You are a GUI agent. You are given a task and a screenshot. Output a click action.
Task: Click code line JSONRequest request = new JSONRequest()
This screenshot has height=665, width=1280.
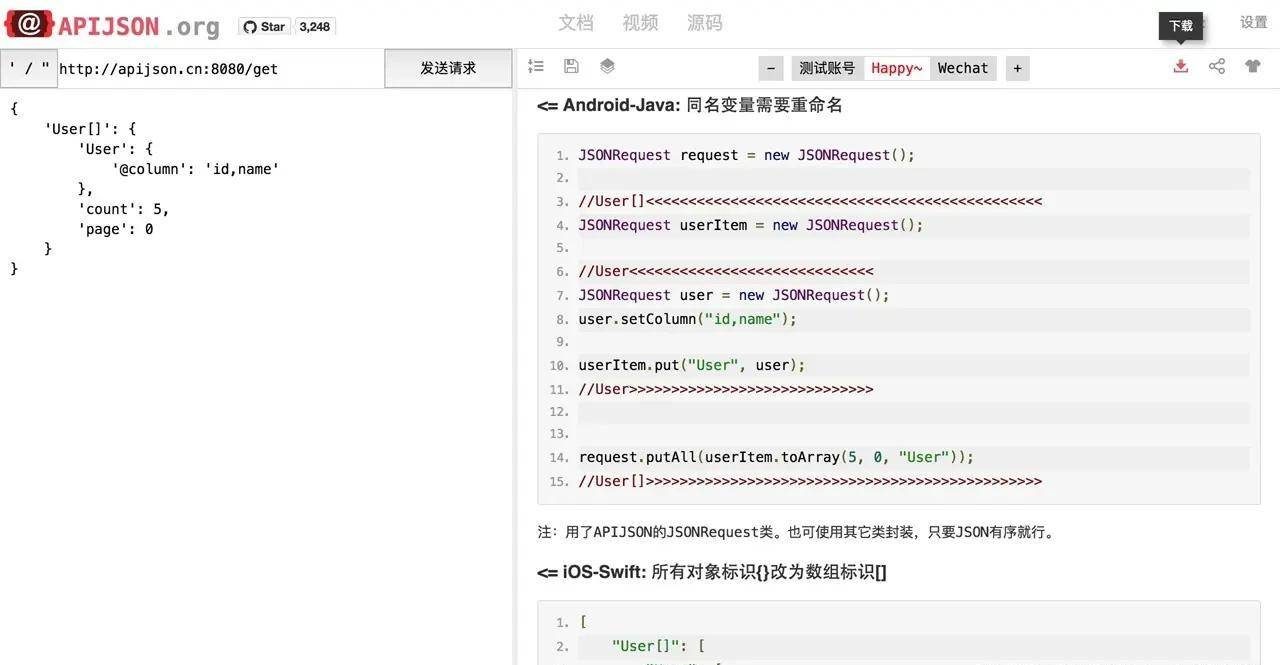pos(747,155)
